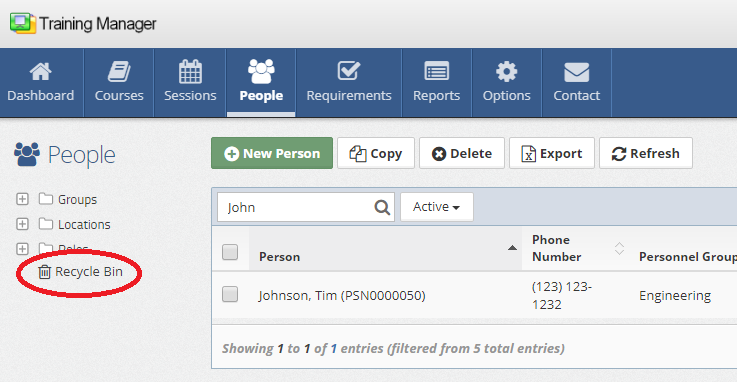Check the Johnson, Tim row checkbox
The width and height of the screenshot is (737, 382).
[230, 295]
